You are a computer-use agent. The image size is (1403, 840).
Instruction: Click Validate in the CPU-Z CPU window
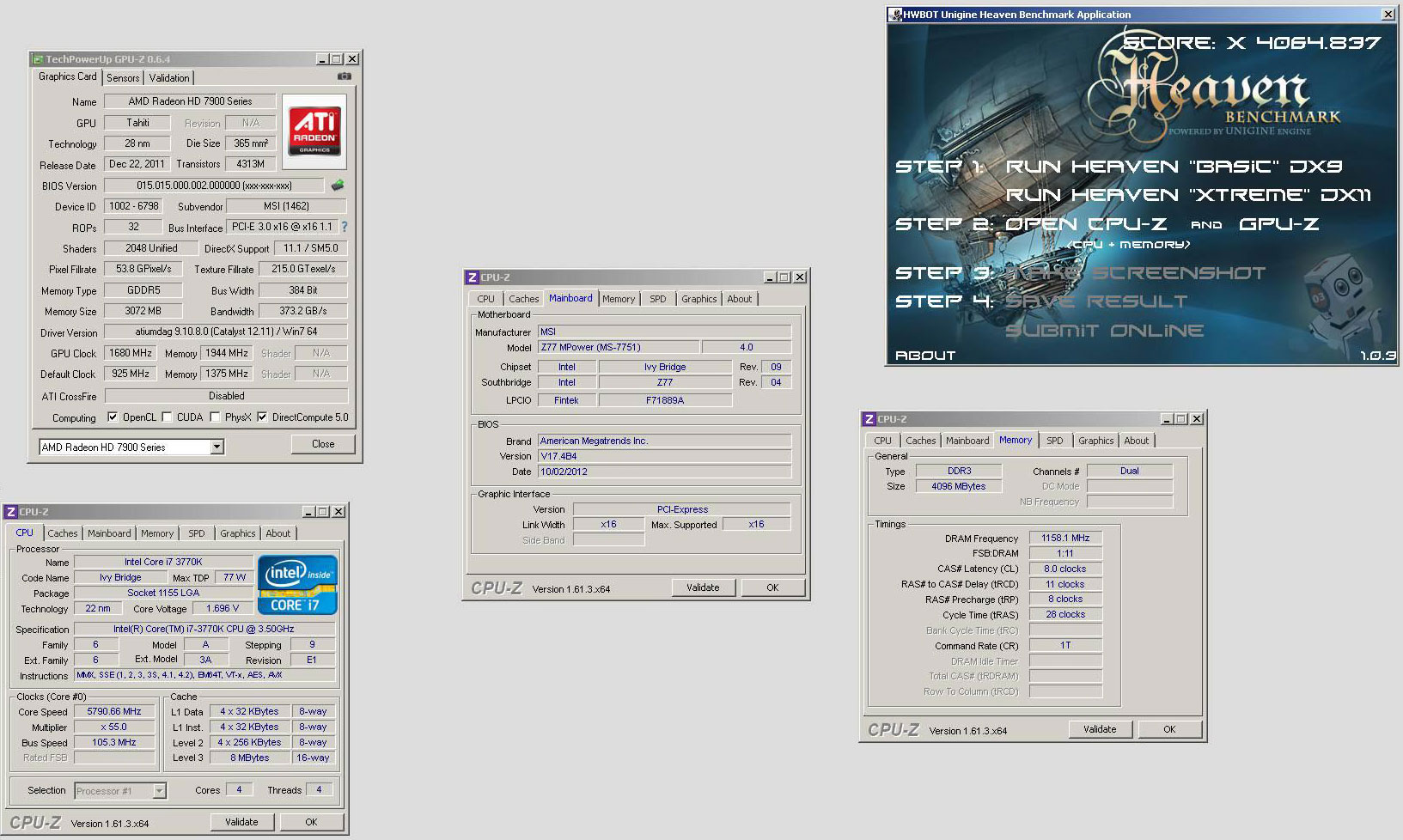[x=241, y=822]
